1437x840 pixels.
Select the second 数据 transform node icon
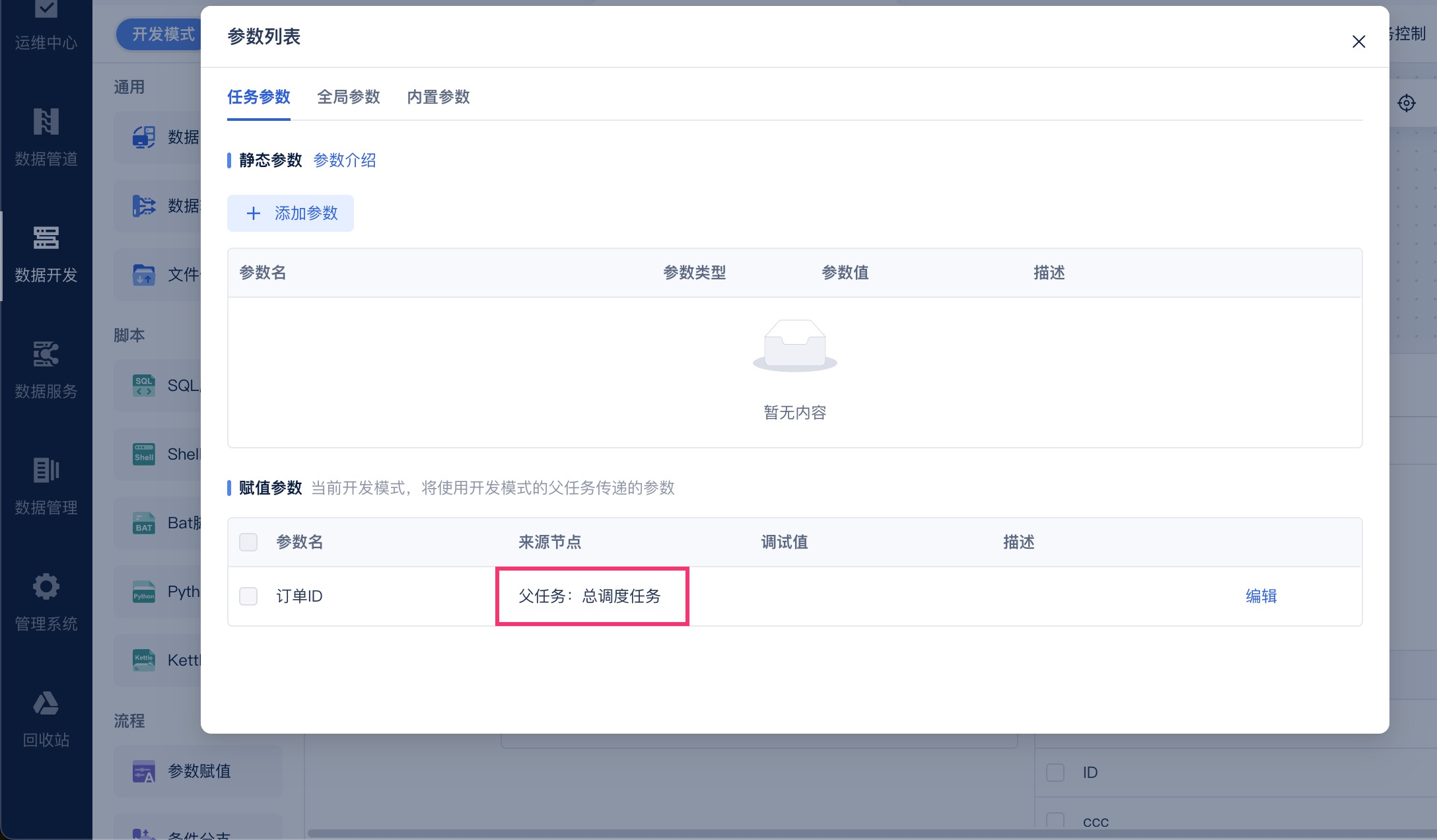144,206
